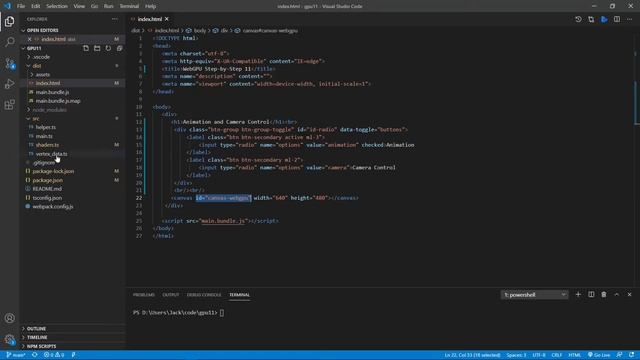
Task: Switch to the Output panel tab
Action: [171, 295]
